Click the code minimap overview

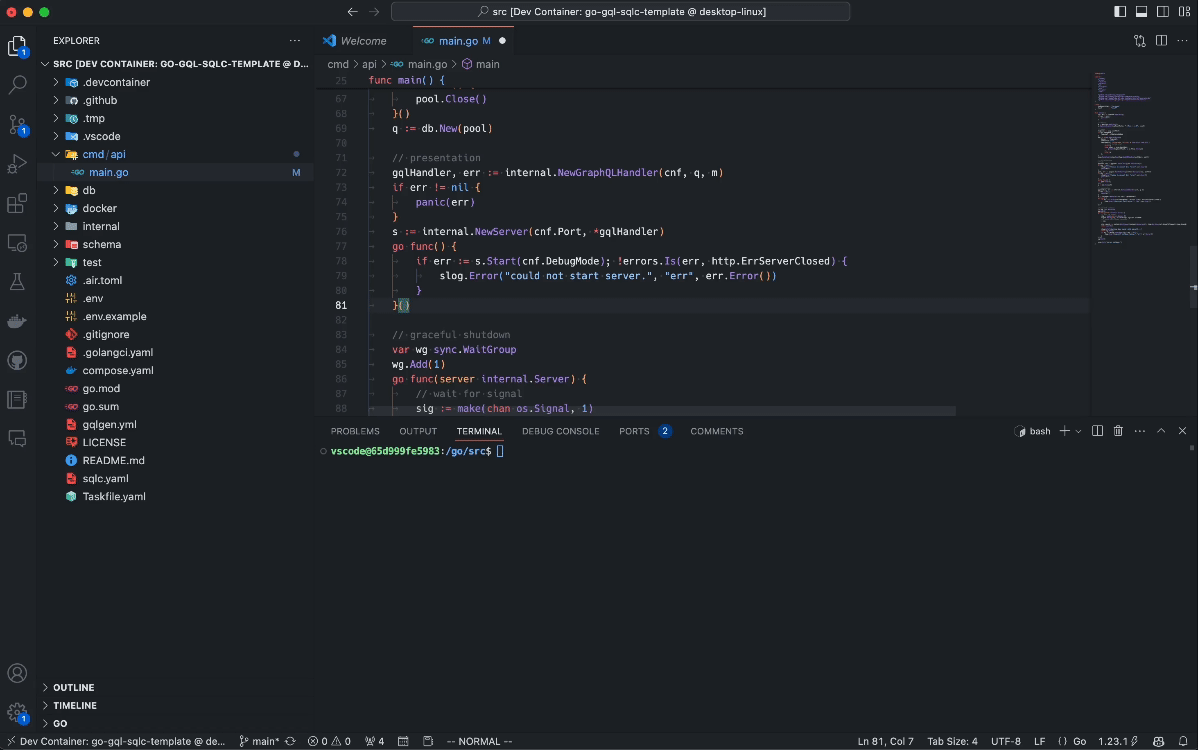1138,159
